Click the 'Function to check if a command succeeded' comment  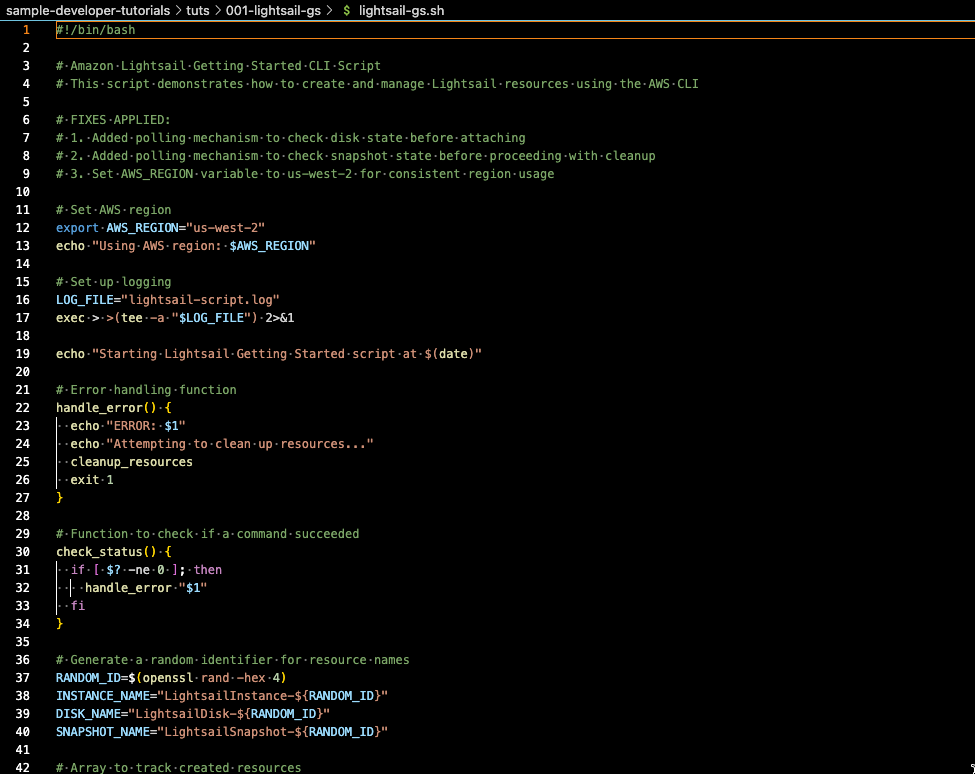[208, 535]
